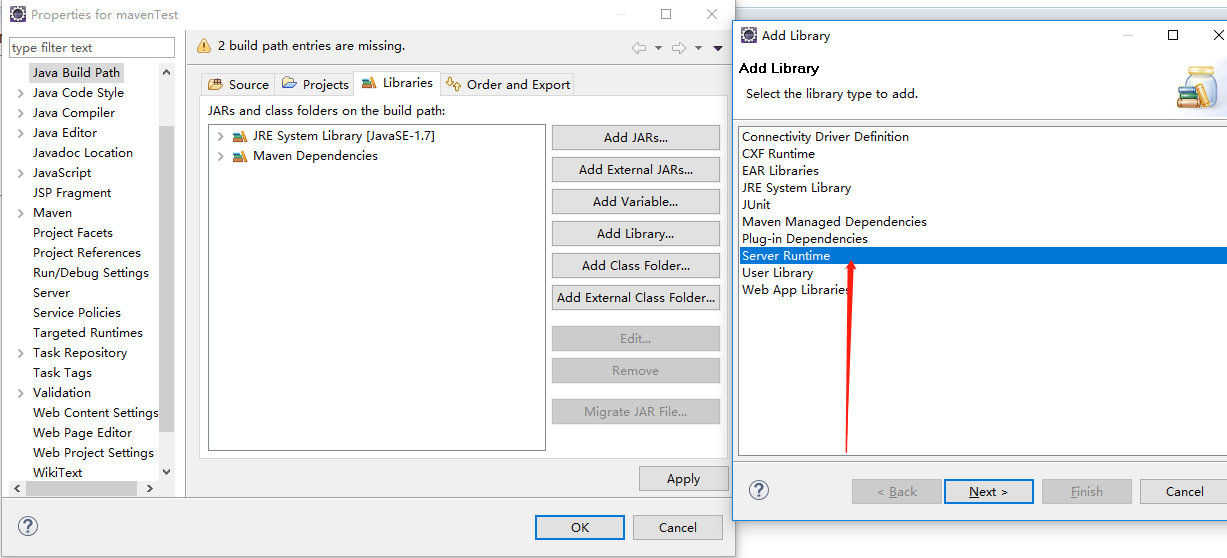The height and width of the screenshot is (558, 1227).
Task: Switch to the Projects tab
Action: (x=315, y=84)
